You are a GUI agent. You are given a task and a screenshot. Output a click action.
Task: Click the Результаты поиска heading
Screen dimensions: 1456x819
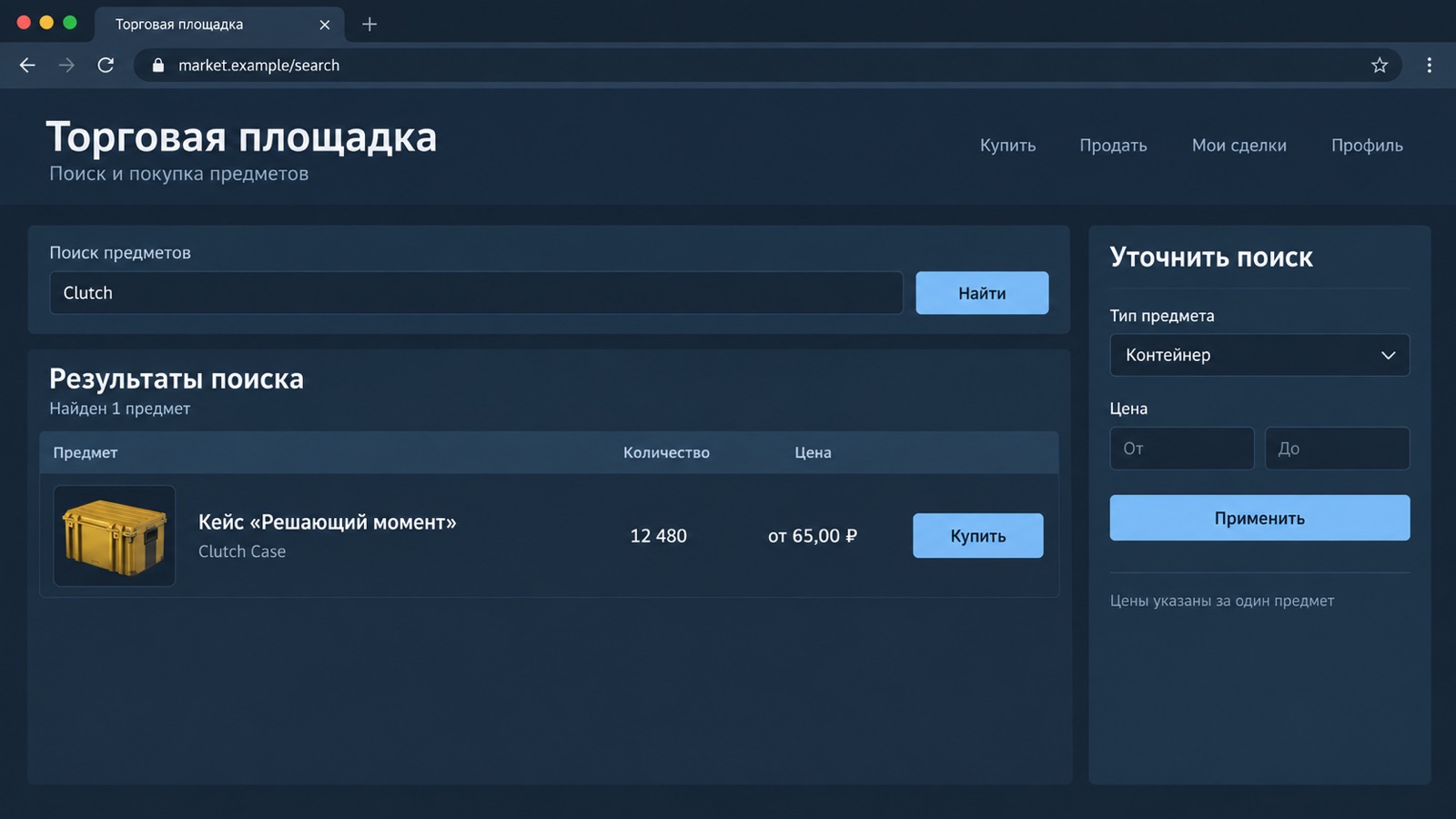[x=177, y=379]
